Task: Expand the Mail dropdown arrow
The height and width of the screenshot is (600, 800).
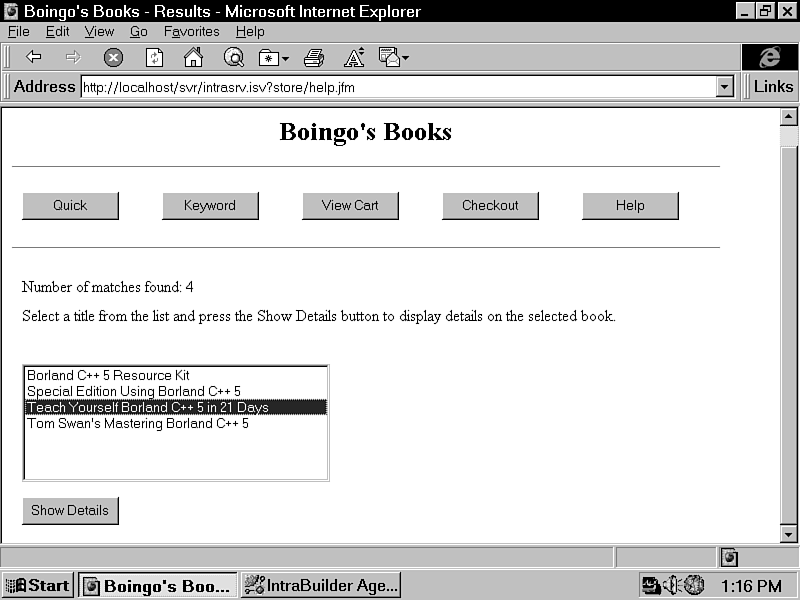Action: coord(406,58)
